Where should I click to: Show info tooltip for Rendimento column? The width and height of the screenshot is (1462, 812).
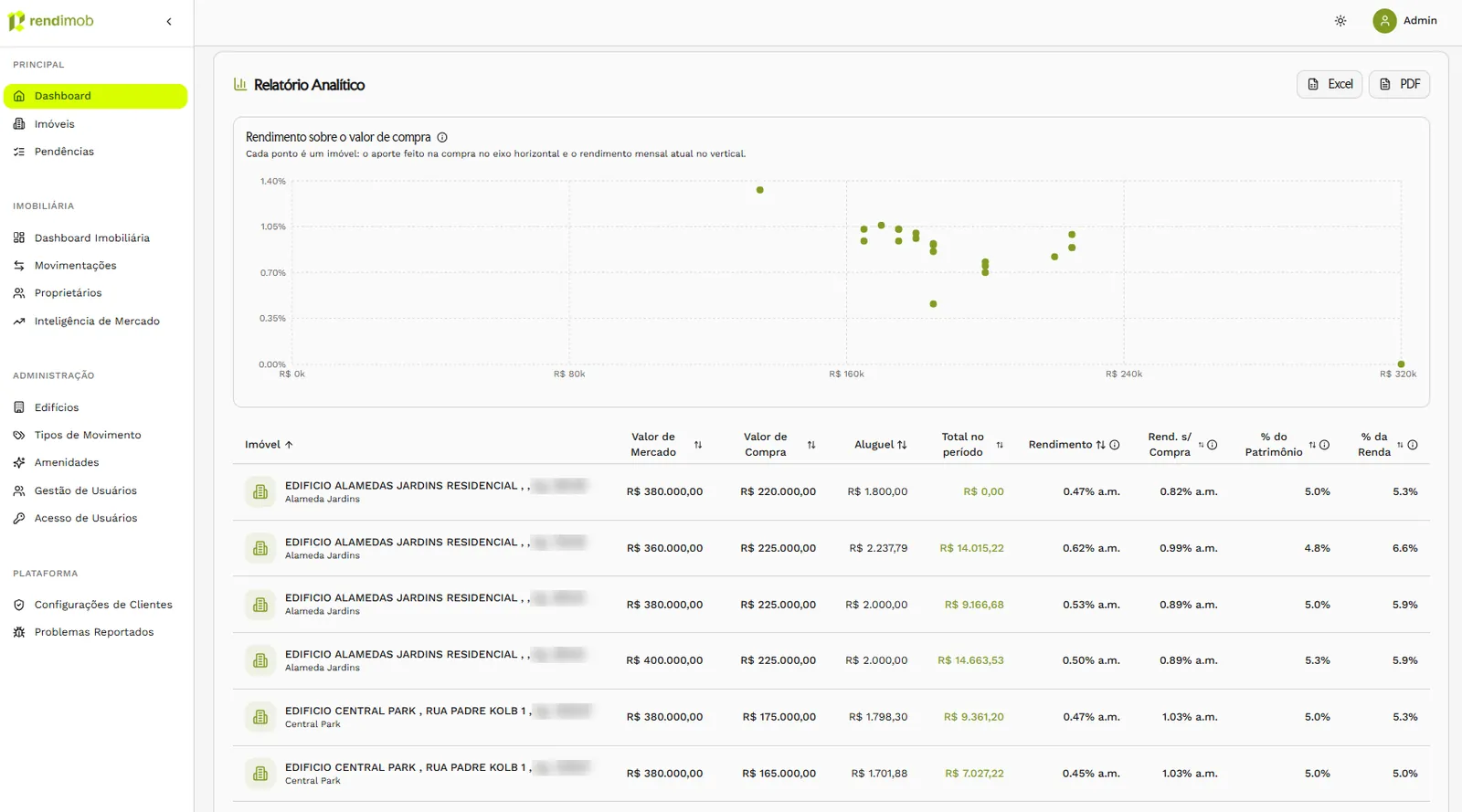[x=1115, y=445]
